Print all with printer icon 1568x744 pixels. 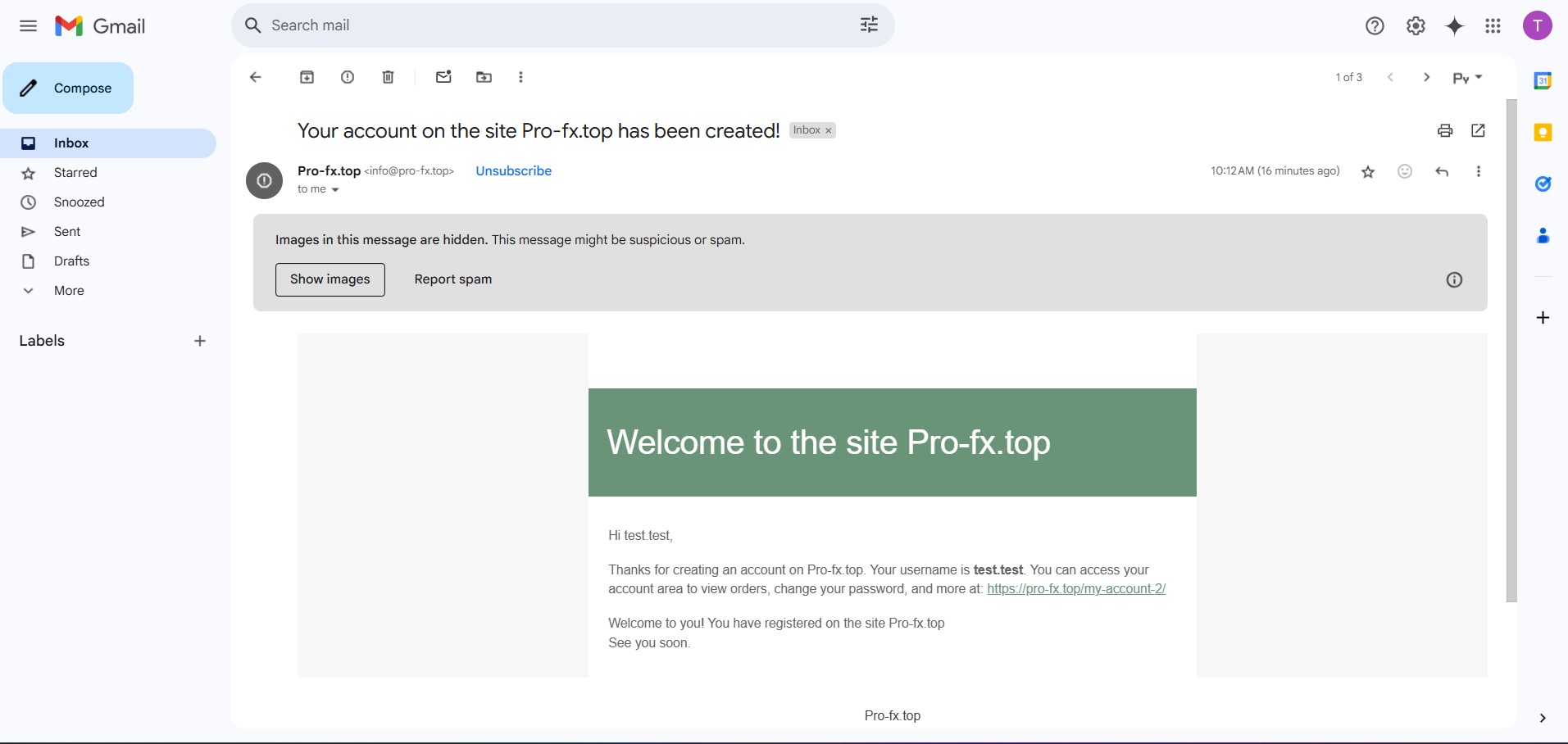tap(1445, 130)
